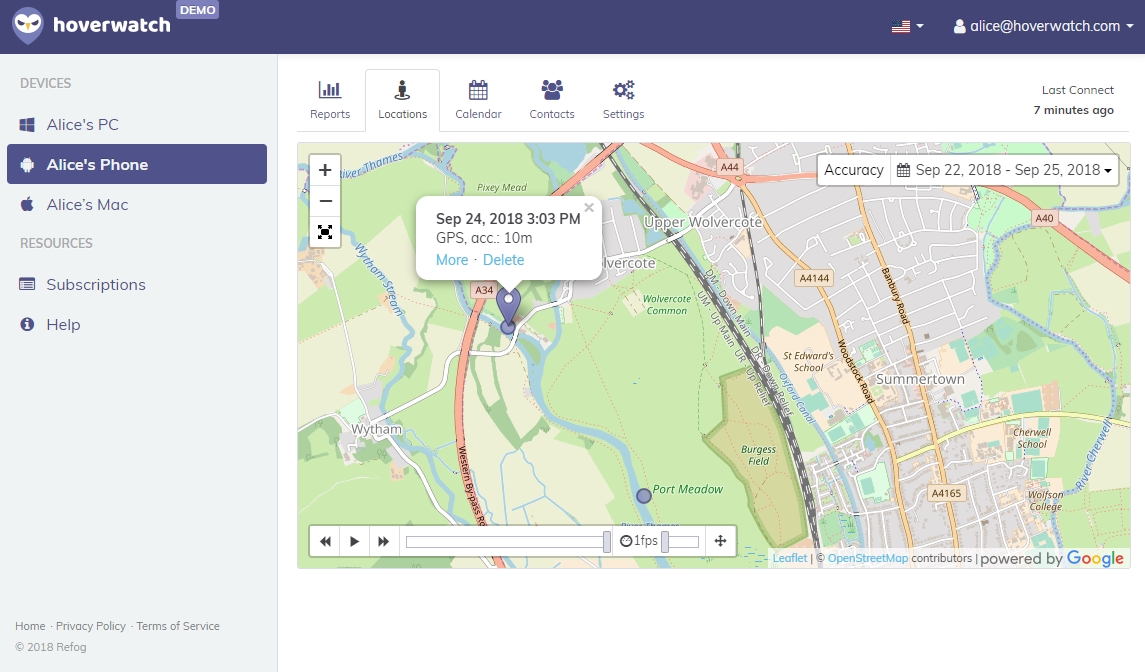Viewport: 1145px width, 672px height.
Task: Click the playback timeline slider handle
Action: [x=607, y=541]
